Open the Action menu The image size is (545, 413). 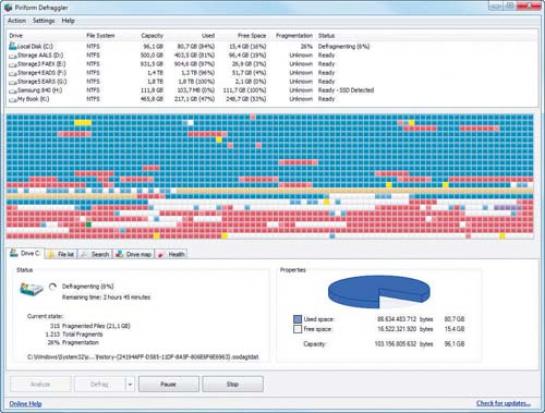17,21
